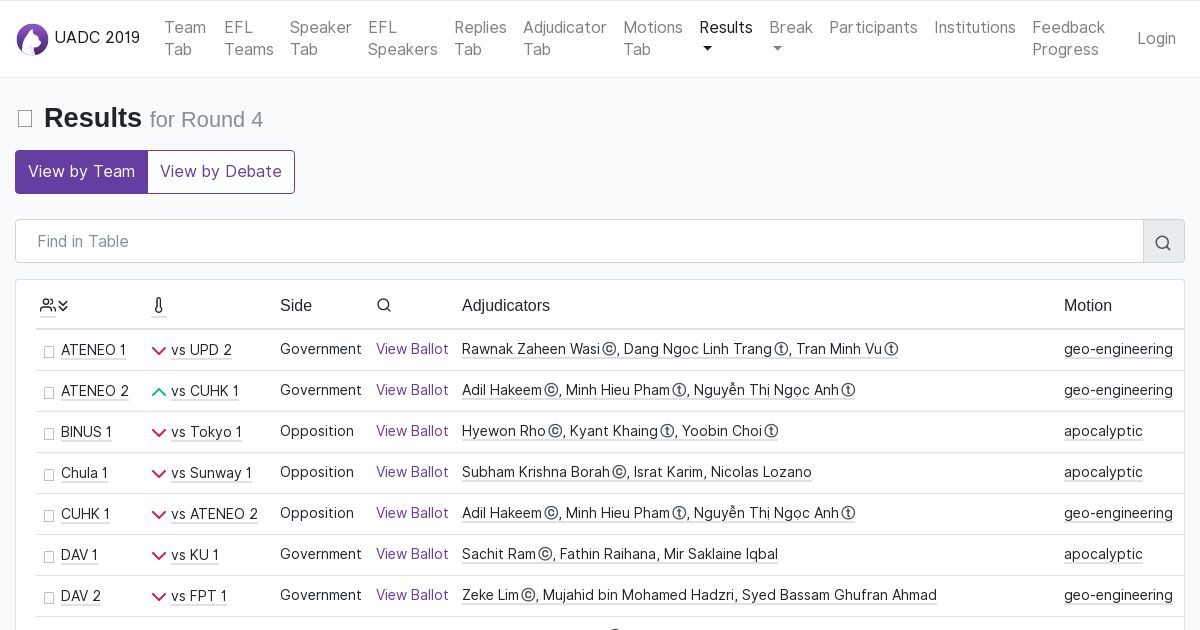Click the UADC 2019 purple logo

32,39
